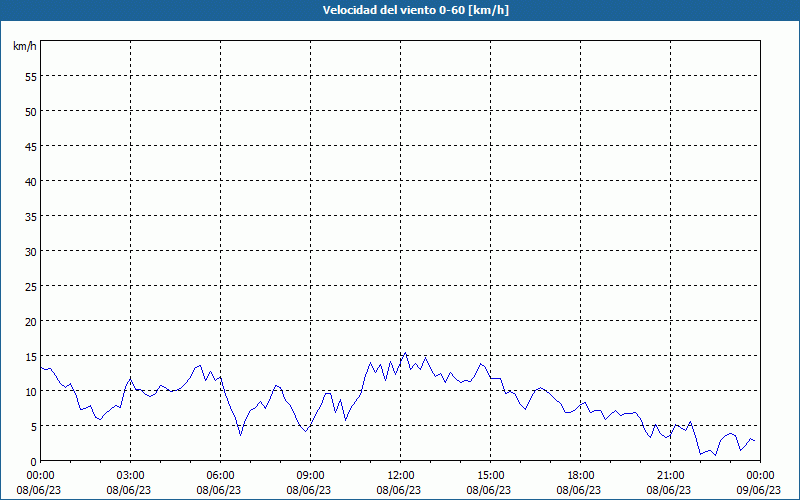800x500 pixels.
Task: Click the y-axis value 20
Action: (x=31, y=322)
